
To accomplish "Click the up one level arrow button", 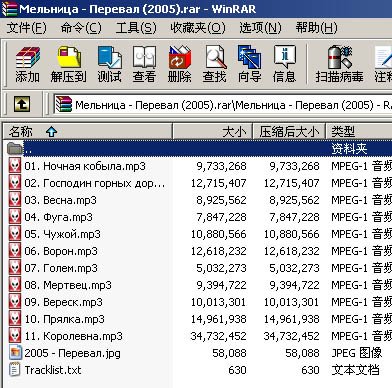I will point(22,104).
